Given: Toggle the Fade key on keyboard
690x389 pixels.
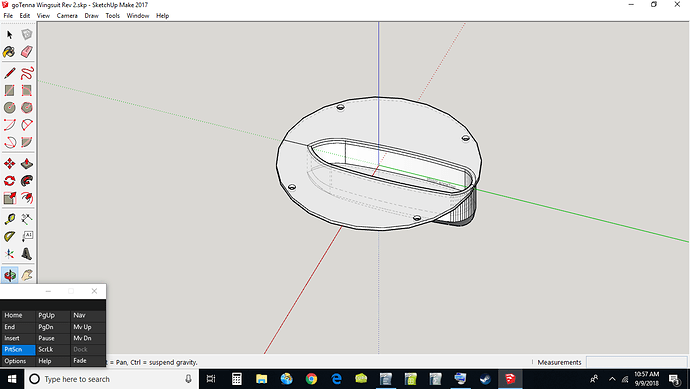Looking at the screenshot, I should click(88, 361).
